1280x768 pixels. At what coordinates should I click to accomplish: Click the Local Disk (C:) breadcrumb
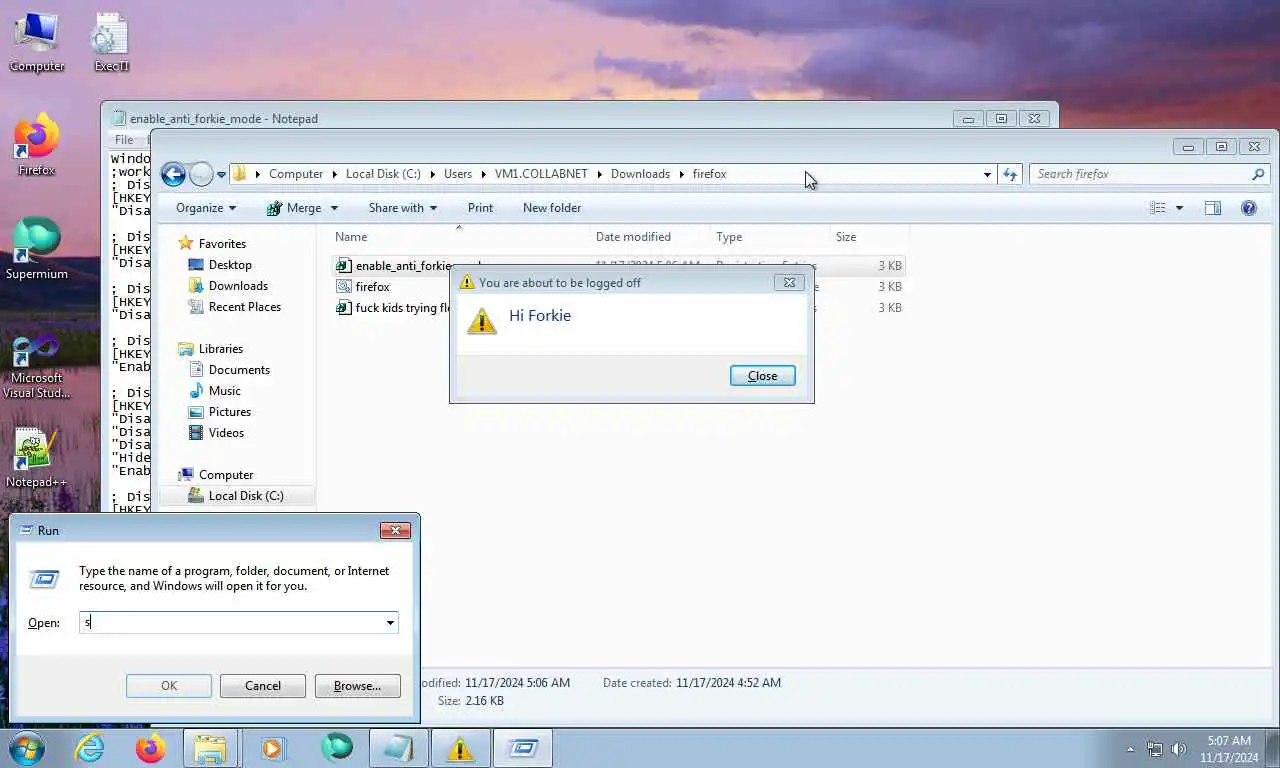pyautogui.click(x=383, y=174)
